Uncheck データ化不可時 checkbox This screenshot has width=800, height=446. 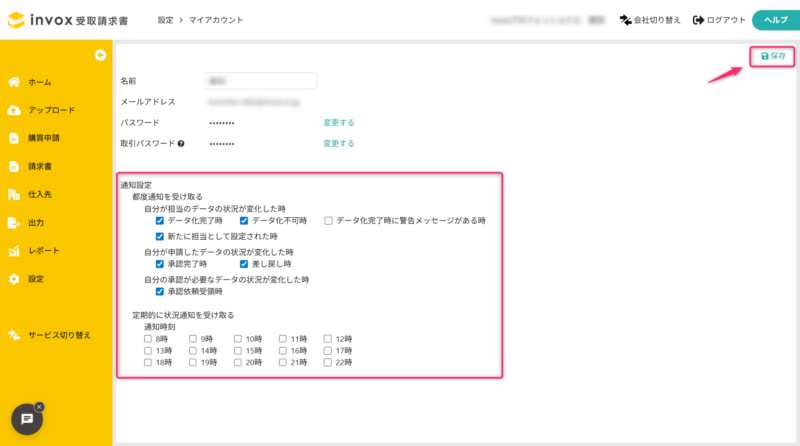point(244,220)
